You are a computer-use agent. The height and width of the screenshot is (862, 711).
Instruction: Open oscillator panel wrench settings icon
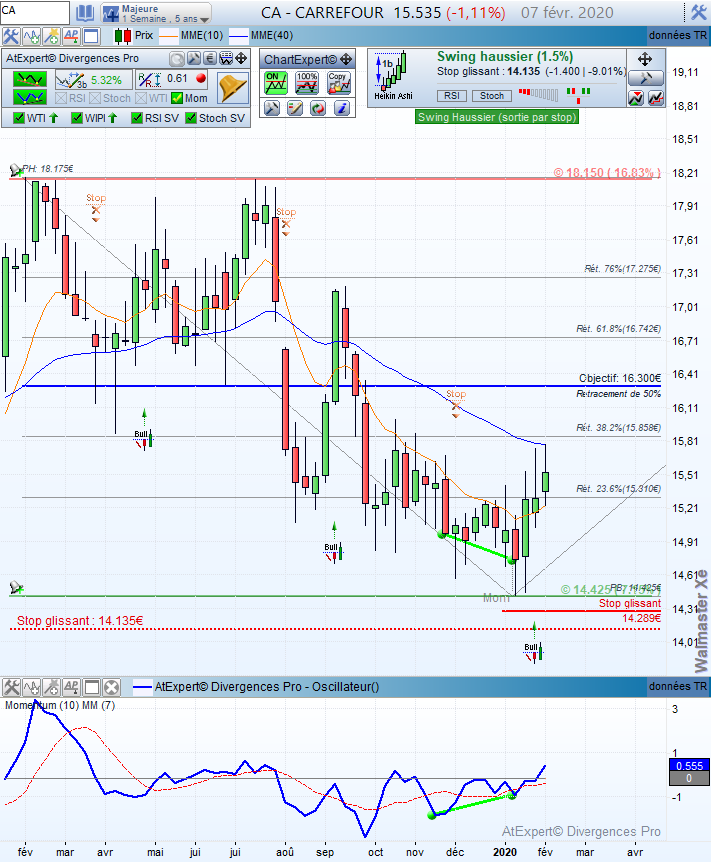pyautogui.click(x=11, y=687)
